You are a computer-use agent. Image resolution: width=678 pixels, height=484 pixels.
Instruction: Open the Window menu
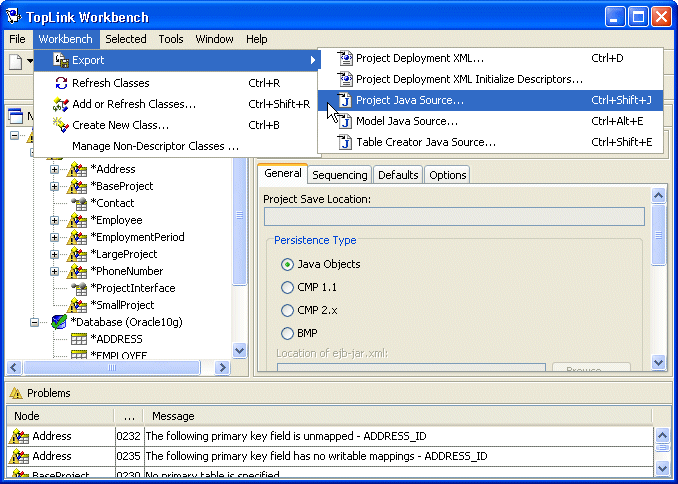[214, 39]
